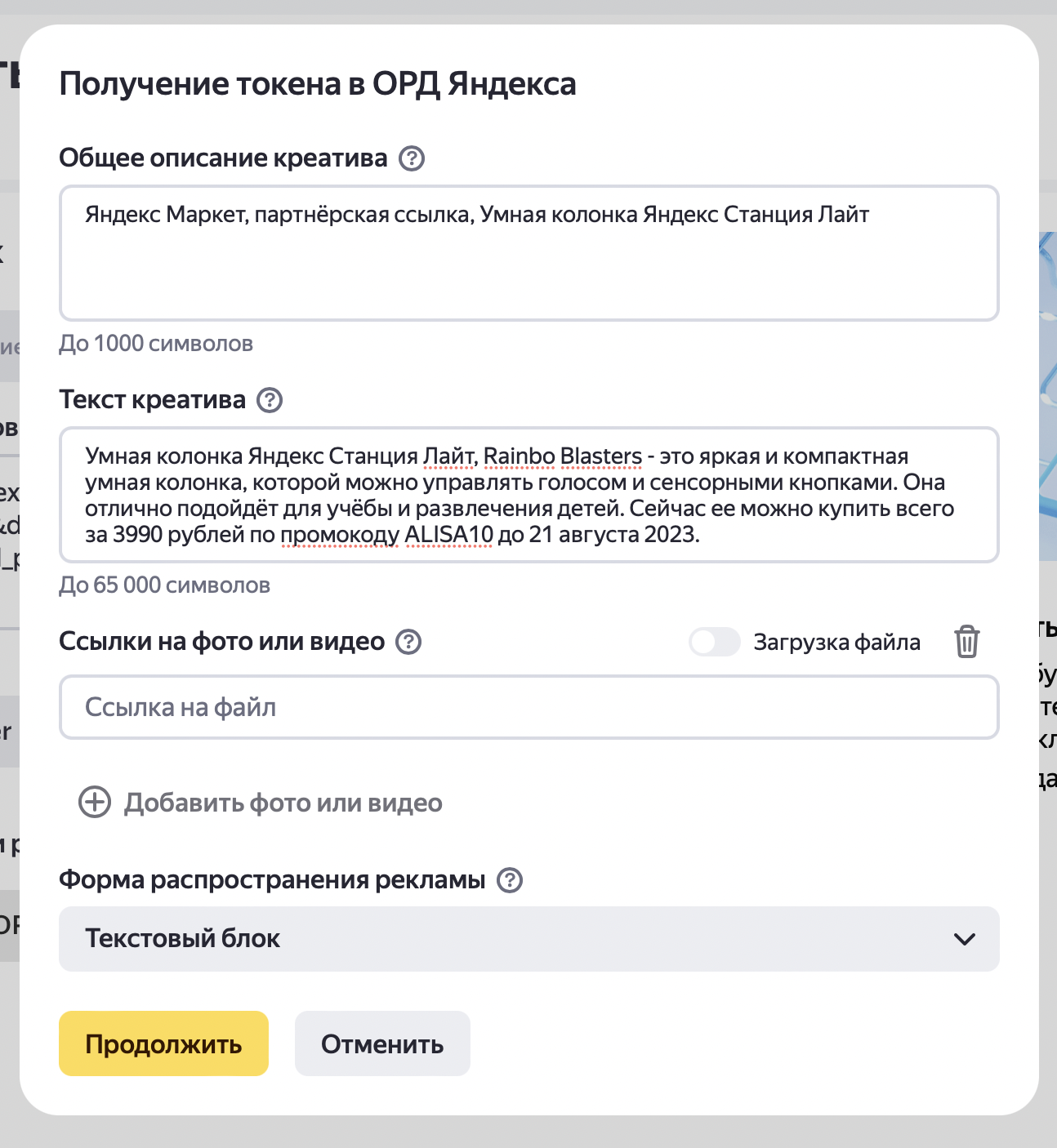Click the word ALISA10 in creative text

click(449, 535)
